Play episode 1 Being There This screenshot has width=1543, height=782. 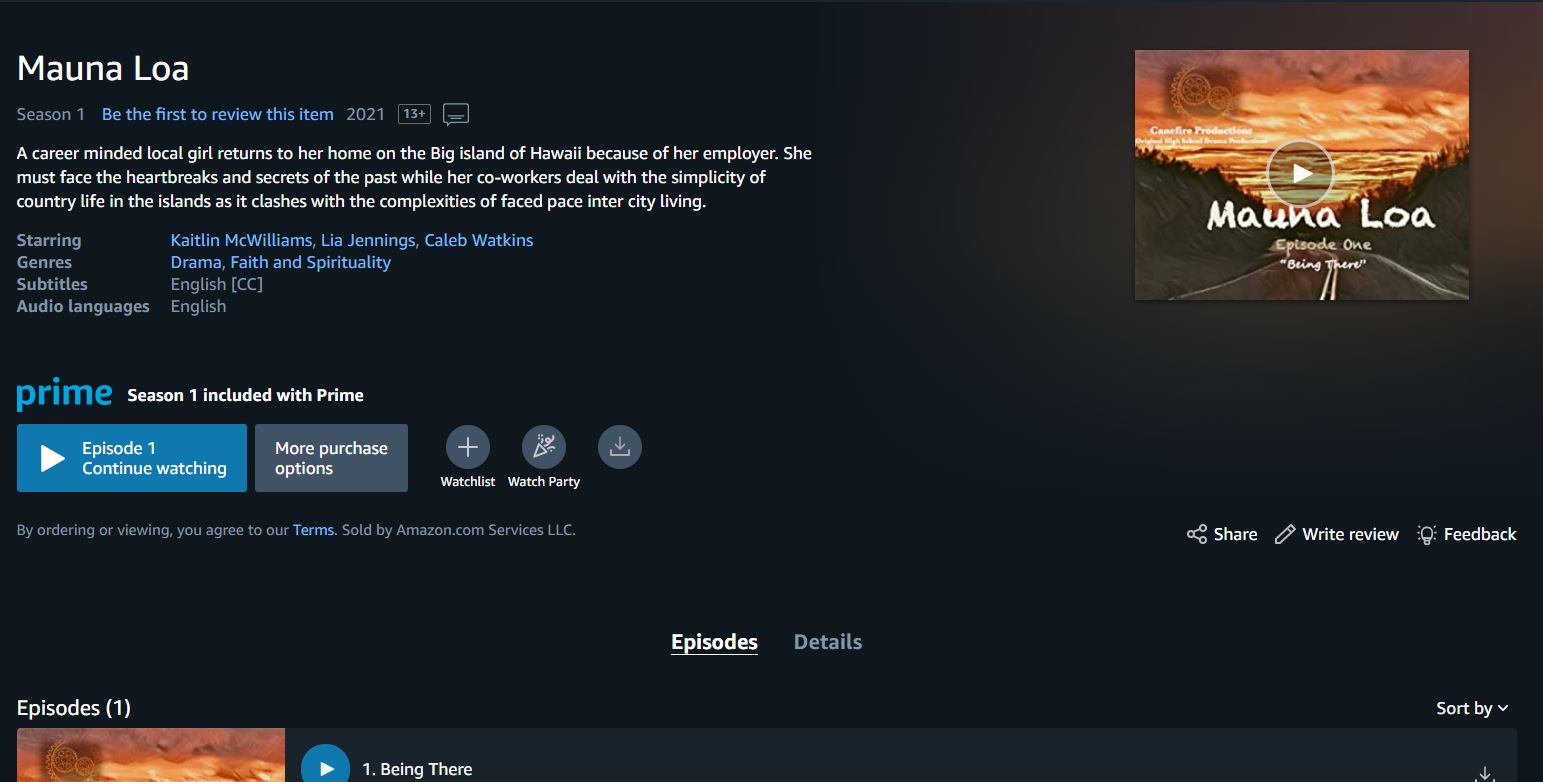point(326,767)
